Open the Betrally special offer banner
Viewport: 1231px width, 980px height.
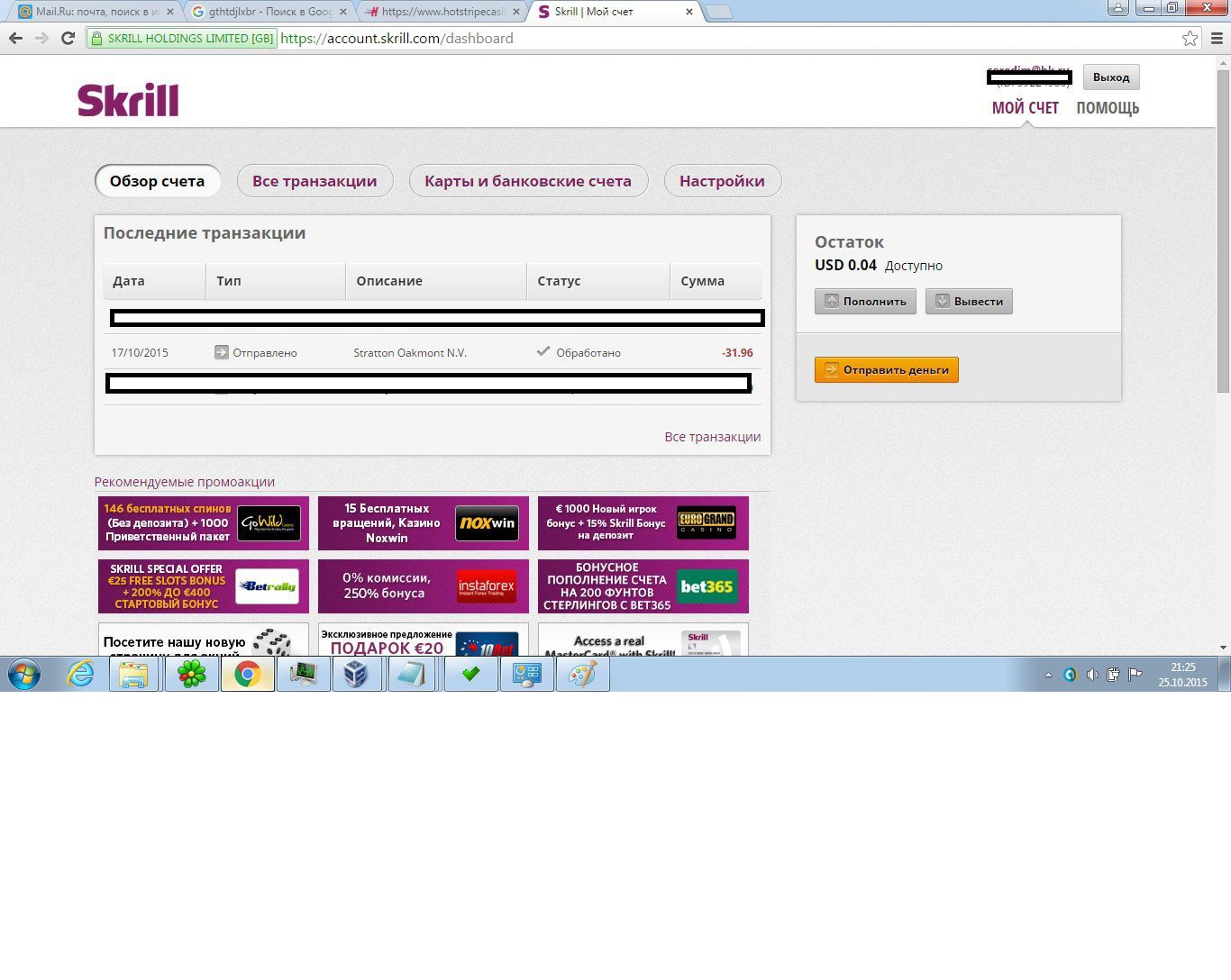pyautogui.click(x=204, y=586)
